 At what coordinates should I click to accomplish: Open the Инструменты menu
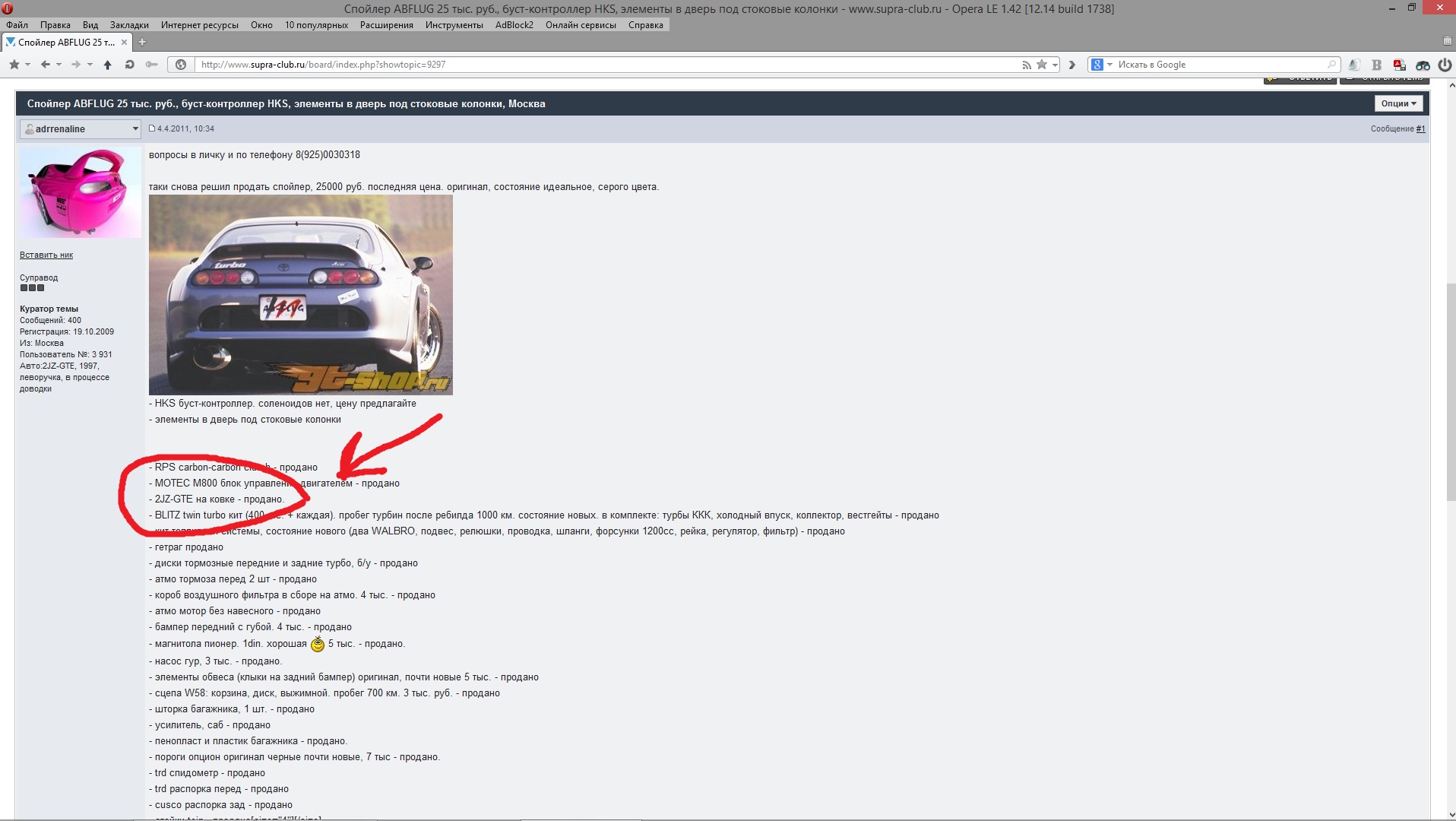pyautogui.click(x=454, y=25)
